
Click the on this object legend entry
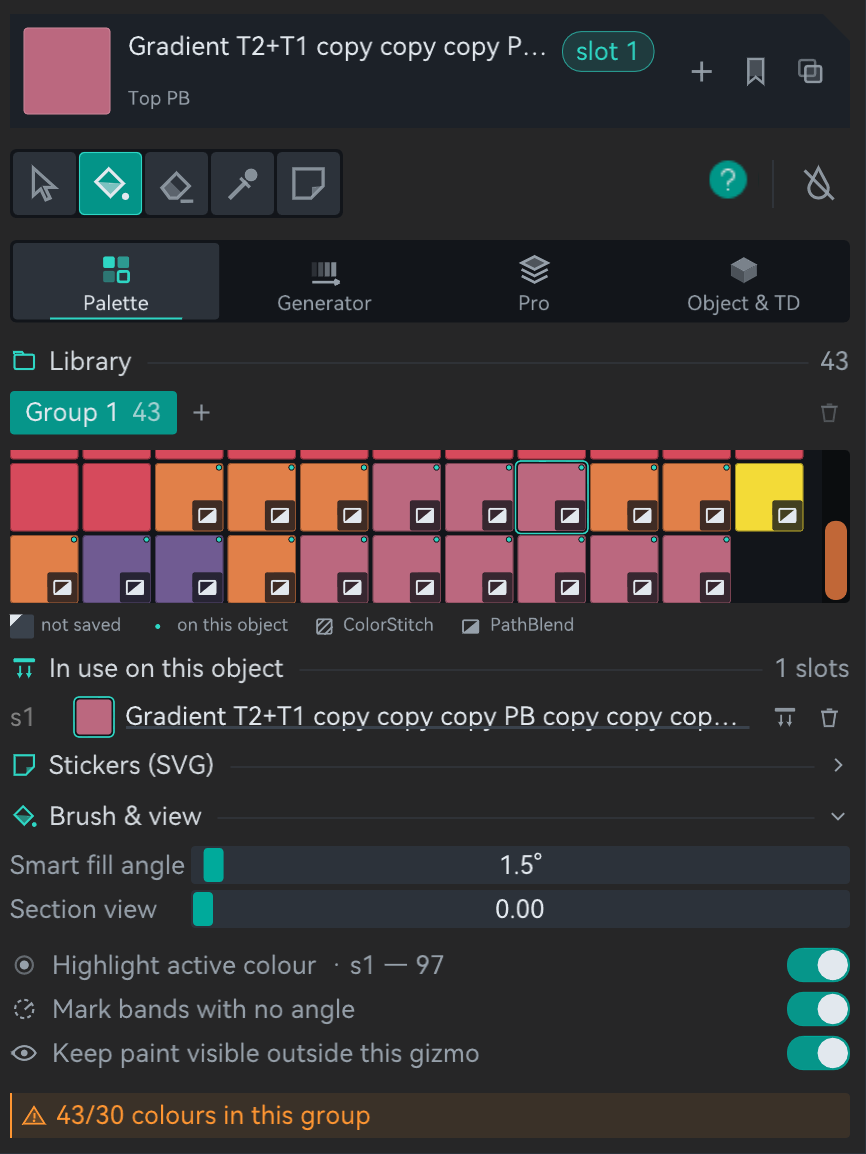coord(221,625)
